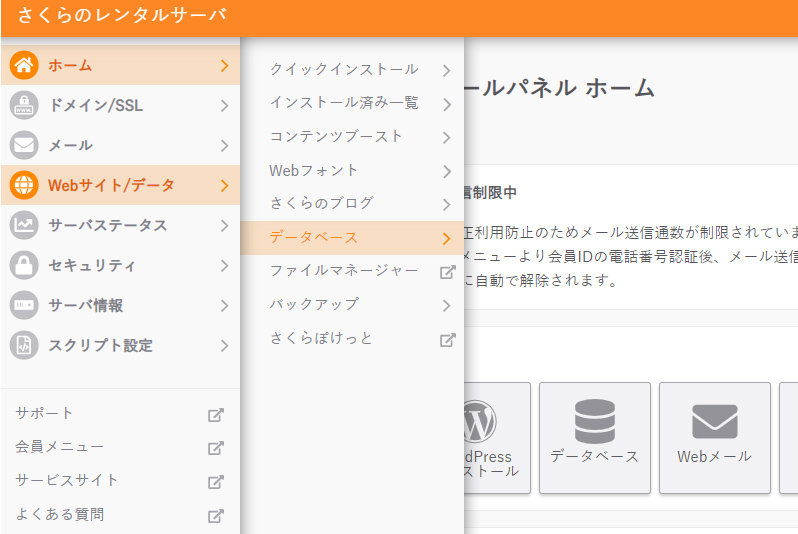Expand the ドメイン/SSL chevron arrow
Screen dimensions: 798x534
point(224,105)
